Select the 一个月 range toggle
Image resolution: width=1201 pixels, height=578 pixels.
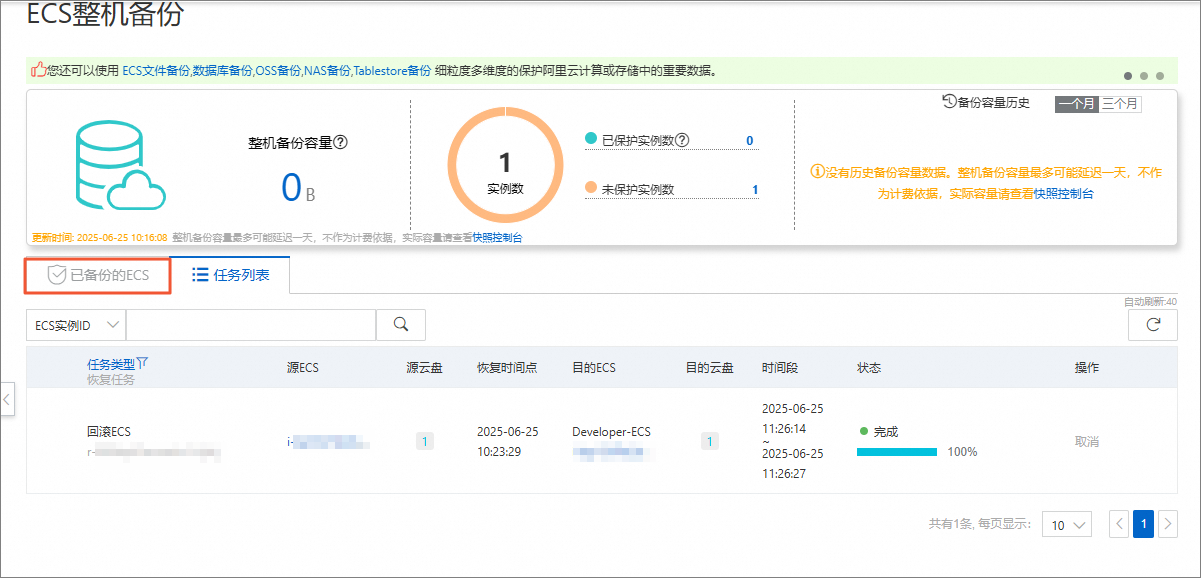1076,103
